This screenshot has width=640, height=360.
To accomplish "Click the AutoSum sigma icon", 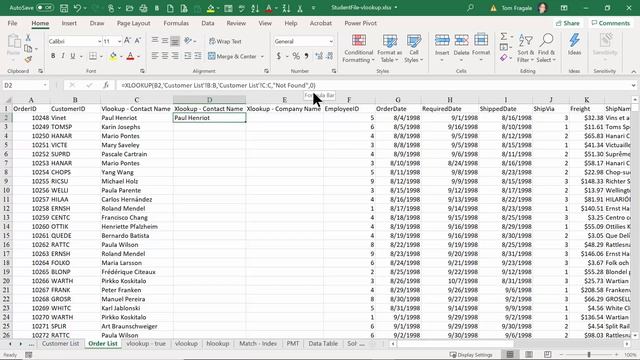I will pos(504,37).
